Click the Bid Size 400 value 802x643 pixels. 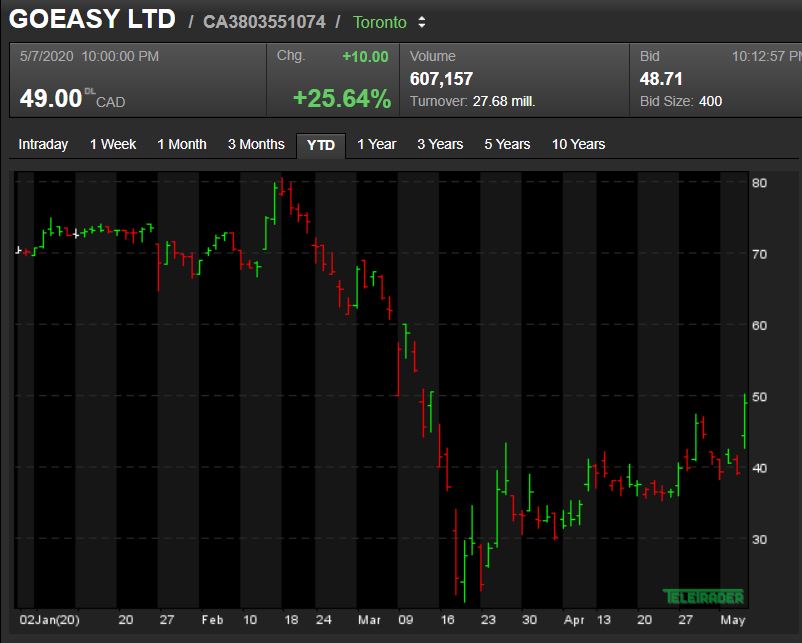(710, 101)
